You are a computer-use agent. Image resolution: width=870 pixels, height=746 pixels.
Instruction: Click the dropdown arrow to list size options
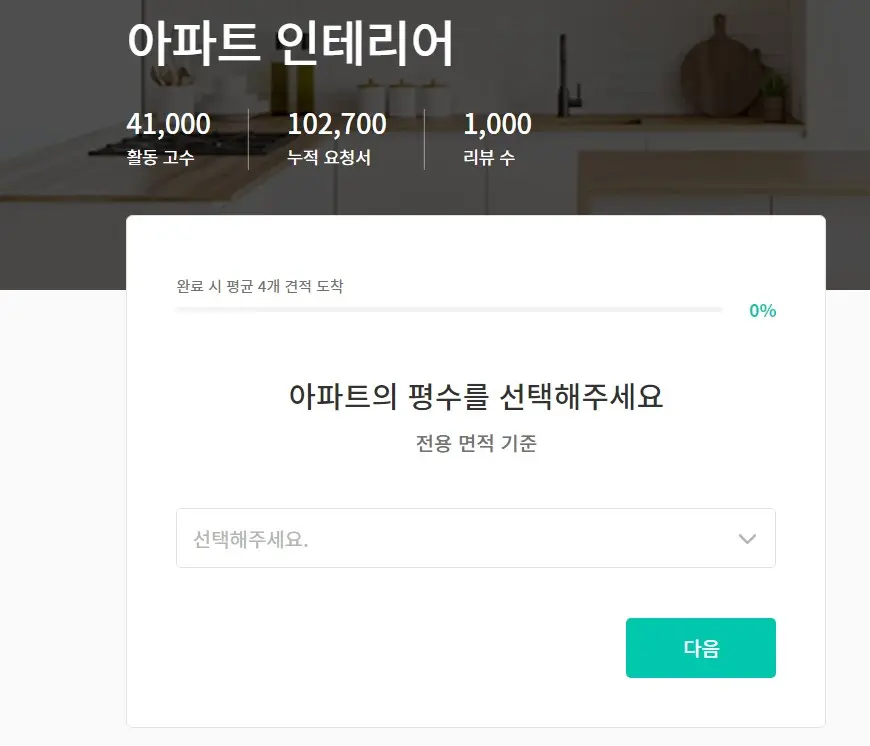tap(746, 538)
